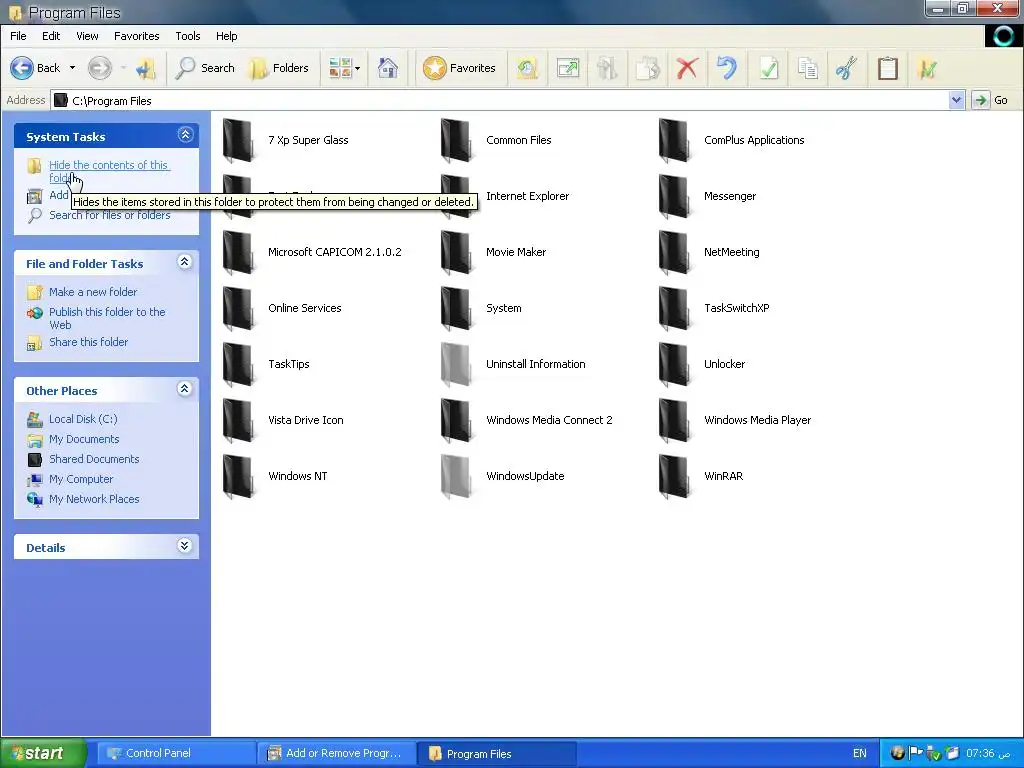The width and height of the screenshot is (1024, 768).
Task: Open the View menu
Action: pyautogui.click(x=87, y=36)
